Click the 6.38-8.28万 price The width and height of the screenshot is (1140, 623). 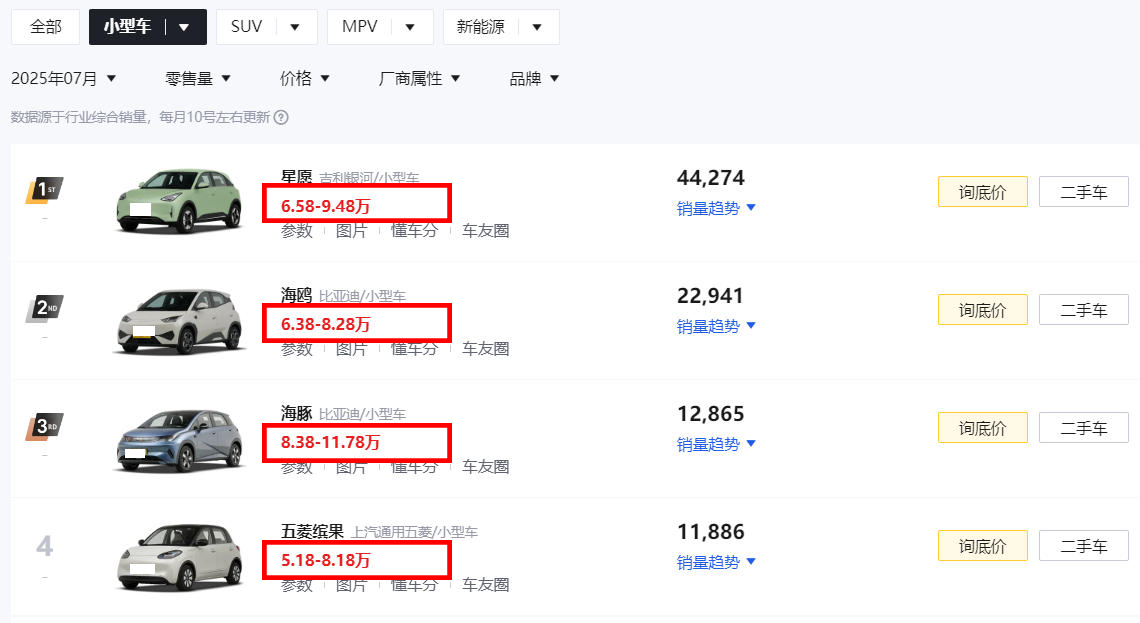tap(326, 324)
